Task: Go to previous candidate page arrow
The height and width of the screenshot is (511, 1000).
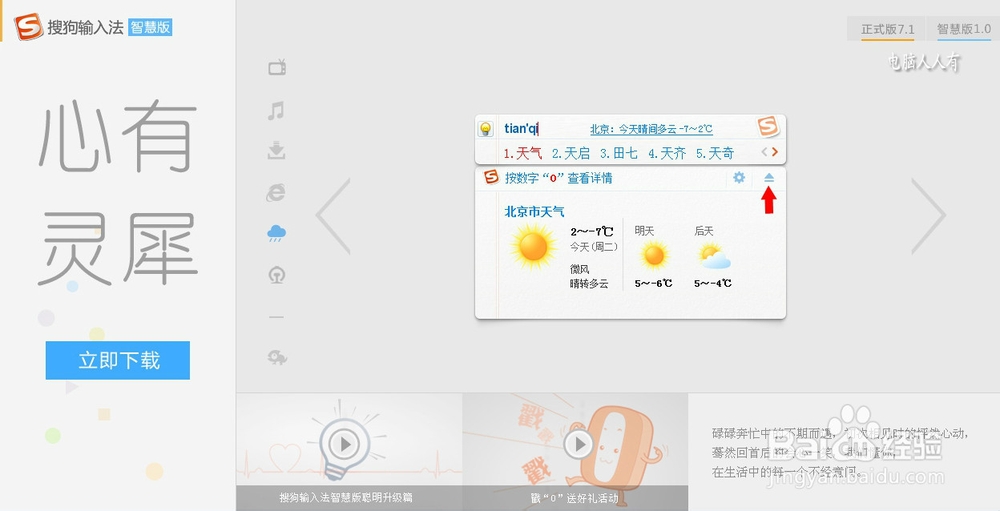Action: tap(765, 152)
